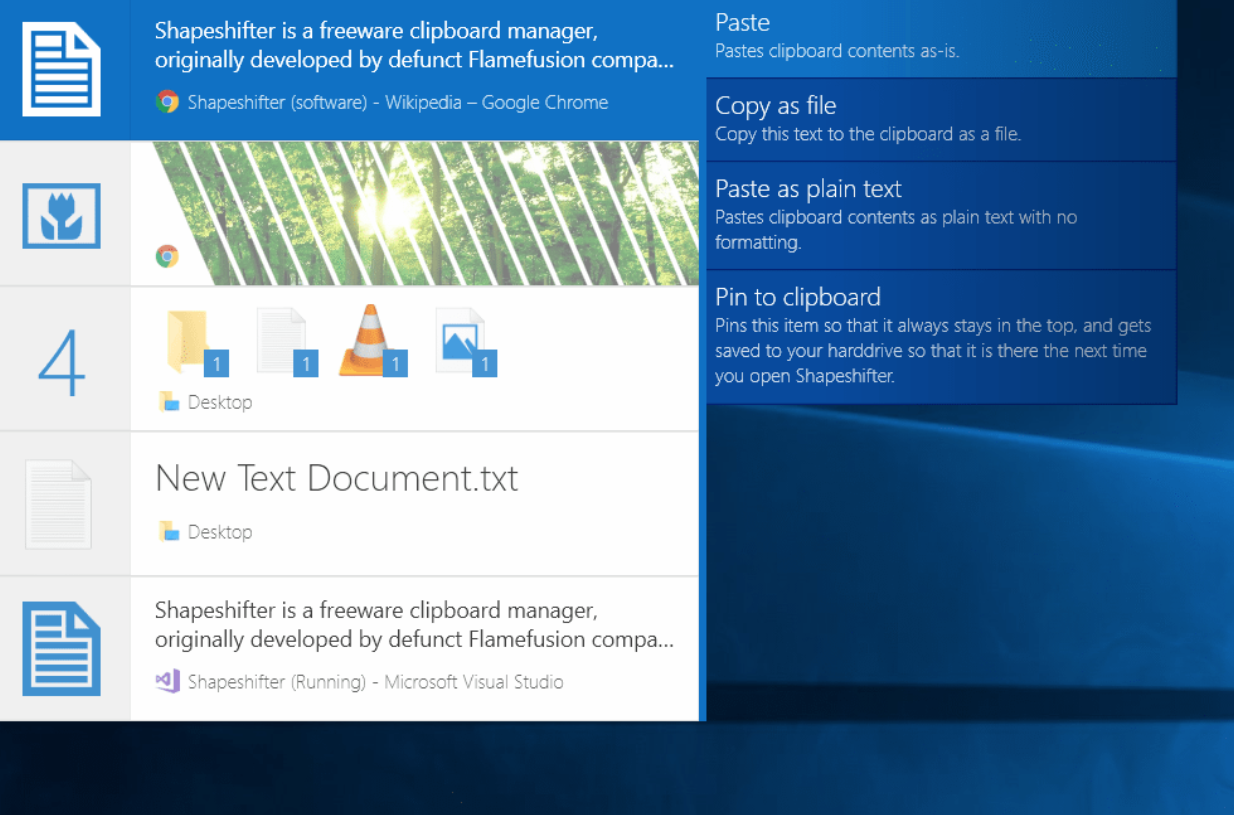Screen dimensions: 1234x815
Task: Click the Desktop label under New Text Document.txt
Action: coord(220,532)
